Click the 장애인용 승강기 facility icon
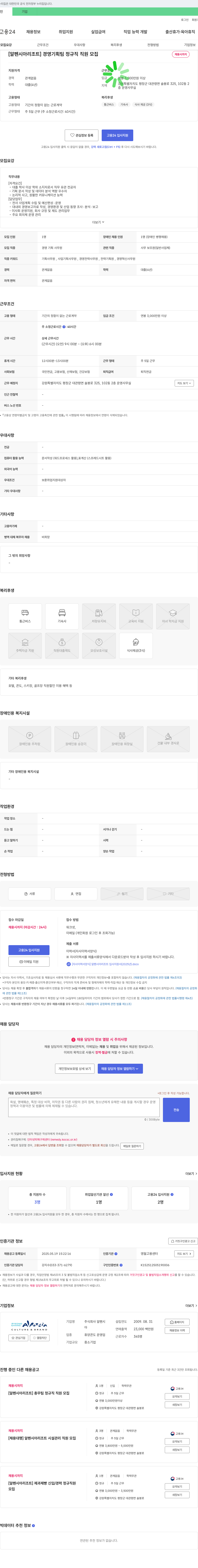 click(76, 739)
